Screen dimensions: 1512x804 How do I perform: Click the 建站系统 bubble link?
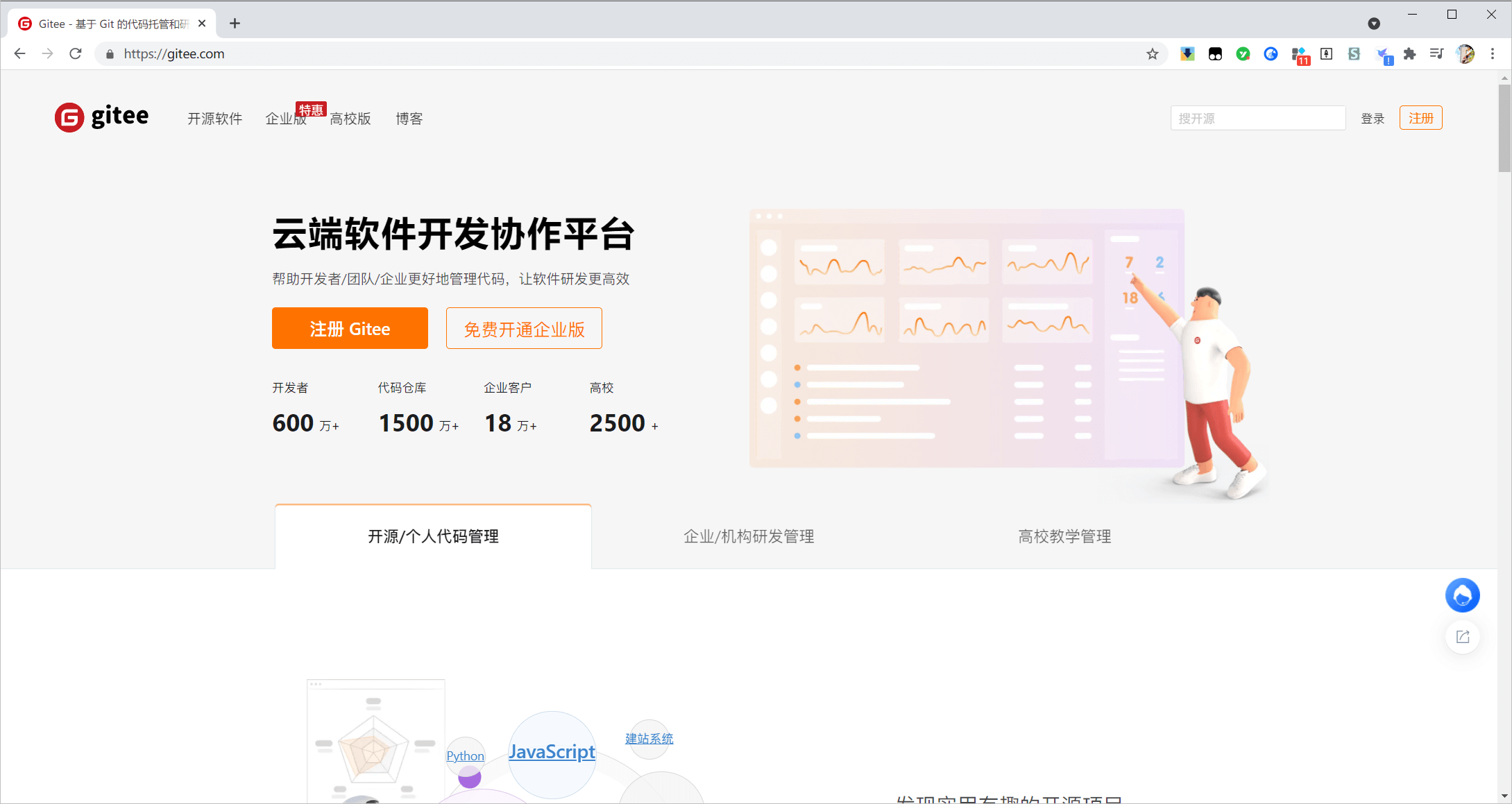tap(649, 739)
